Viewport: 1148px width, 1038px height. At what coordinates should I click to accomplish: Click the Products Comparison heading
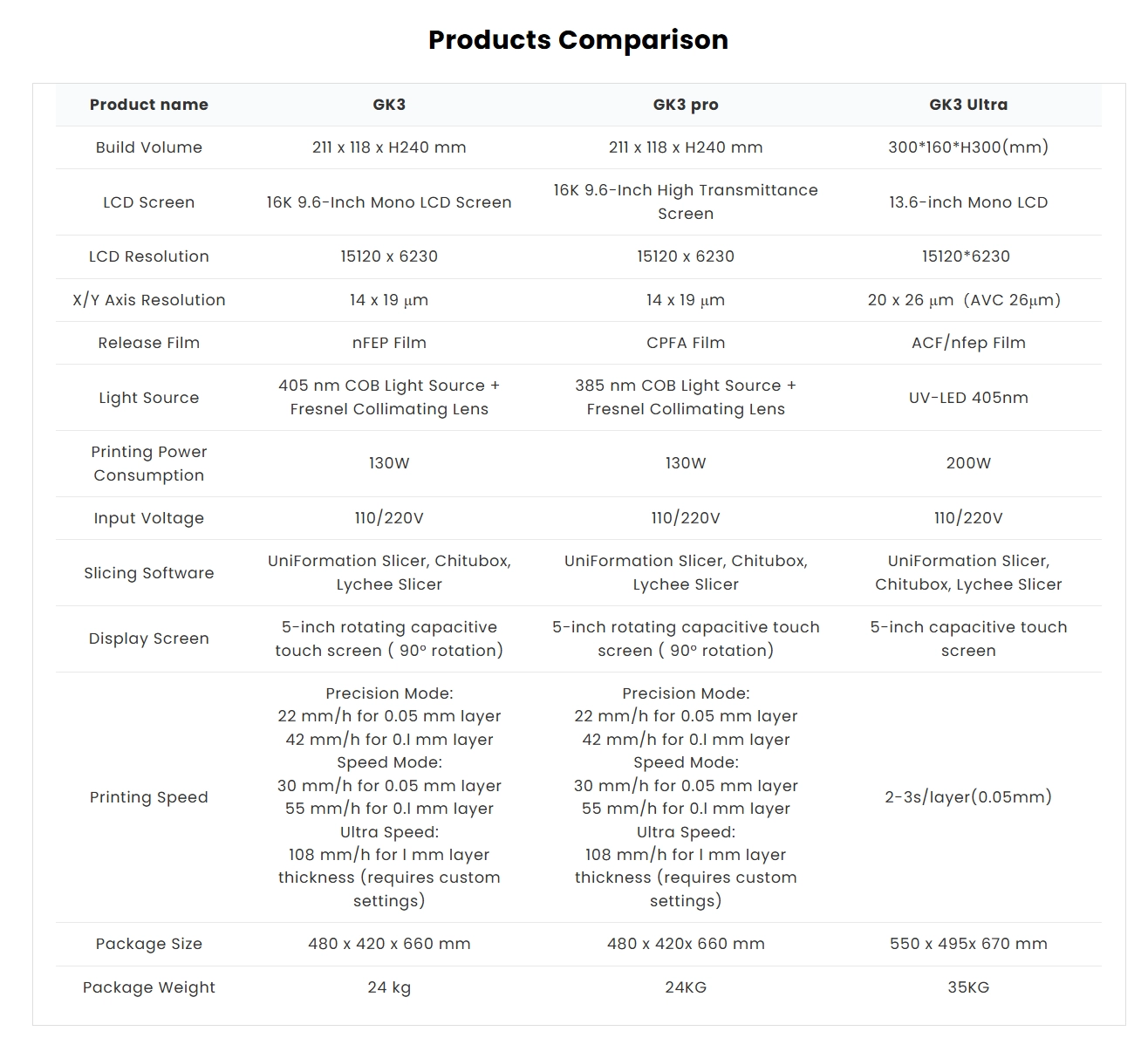tap(577, 40)
